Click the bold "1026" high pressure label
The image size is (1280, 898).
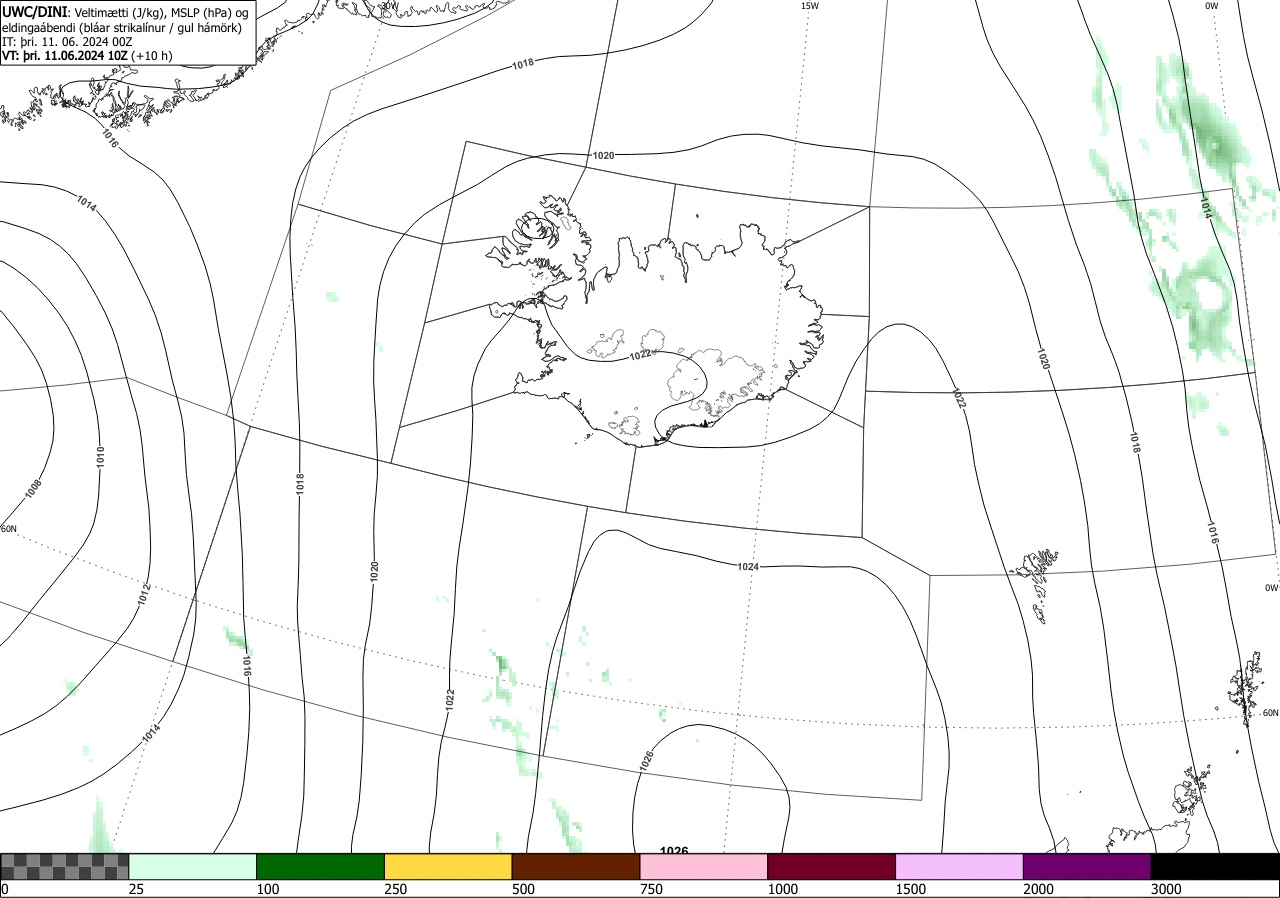pyautogui.click(x=675, y=851)
